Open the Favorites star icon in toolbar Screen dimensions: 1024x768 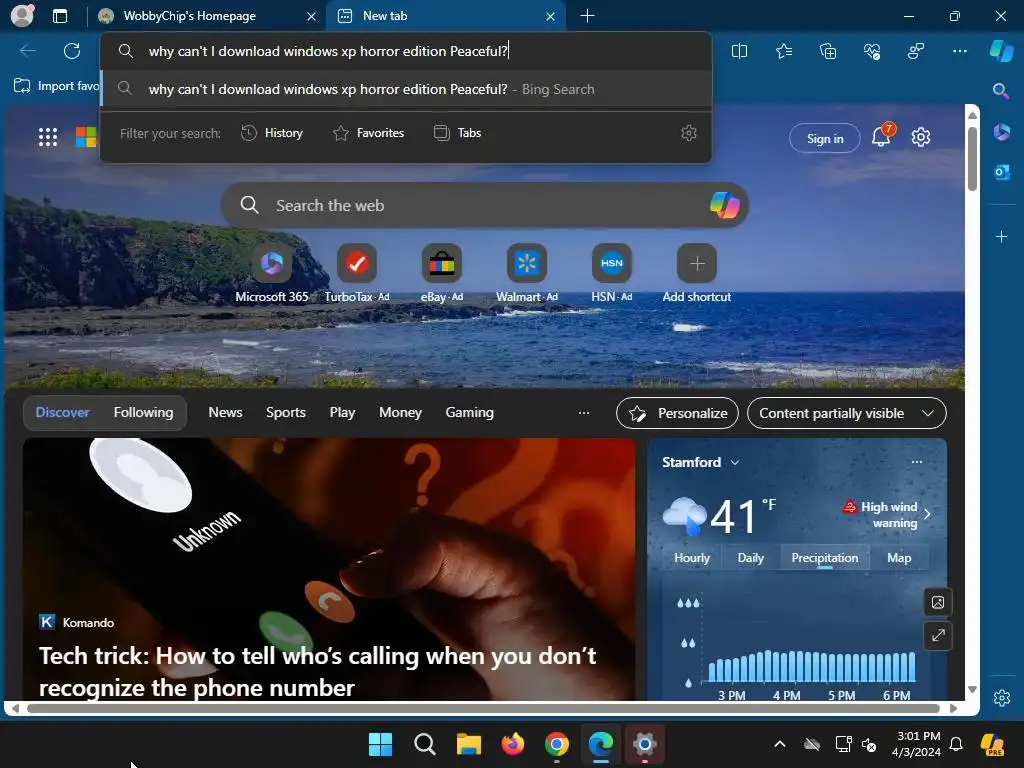[x=784, y=51]
